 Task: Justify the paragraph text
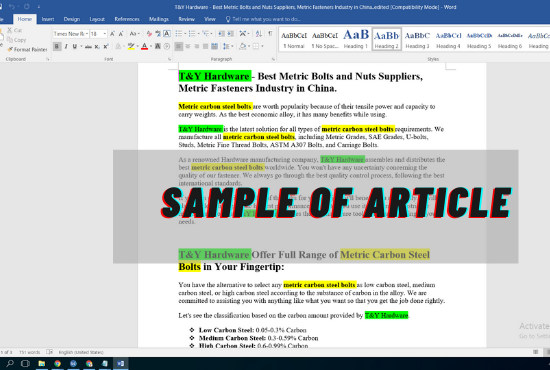[x=206, y=46]
